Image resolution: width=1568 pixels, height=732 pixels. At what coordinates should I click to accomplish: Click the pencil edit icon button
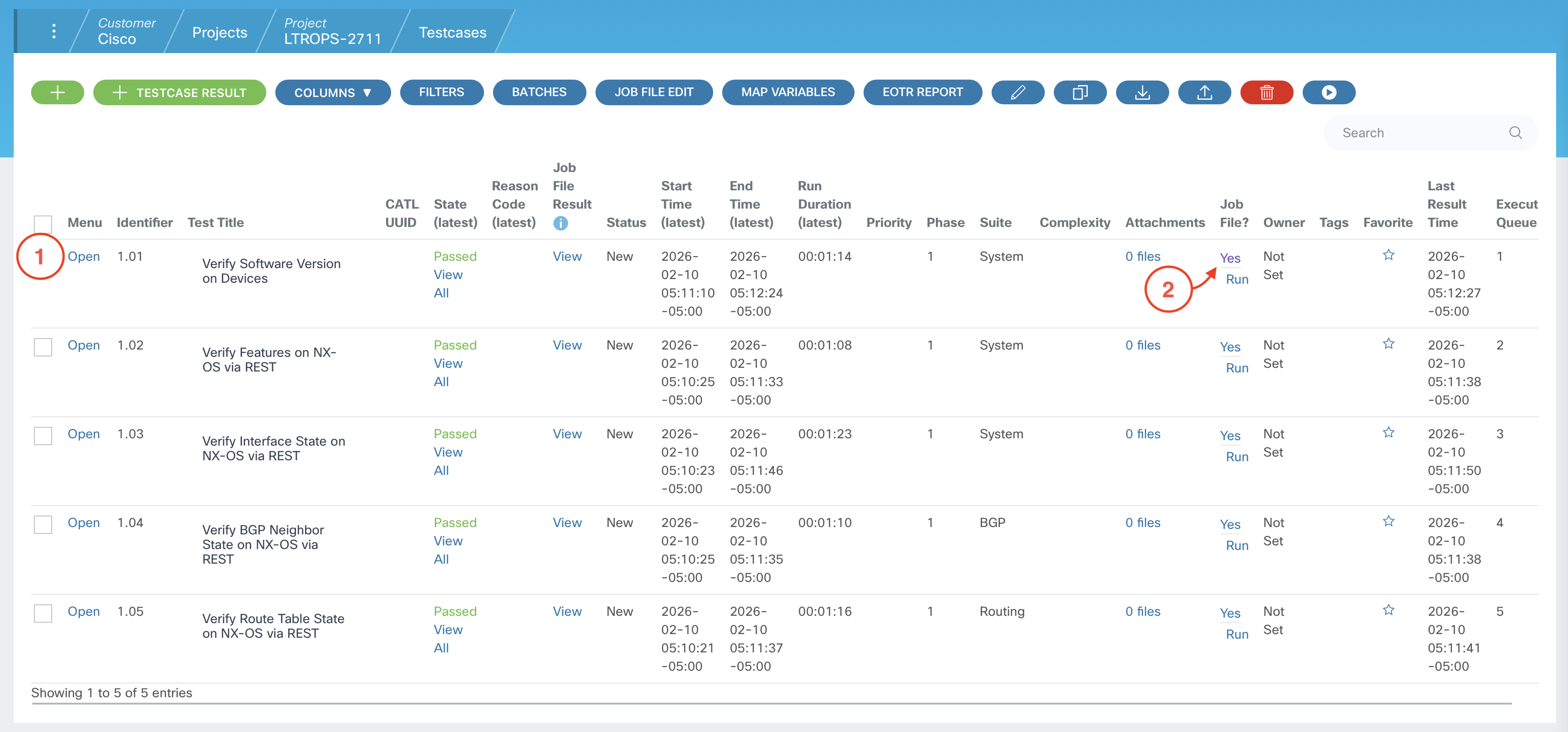1018,92
